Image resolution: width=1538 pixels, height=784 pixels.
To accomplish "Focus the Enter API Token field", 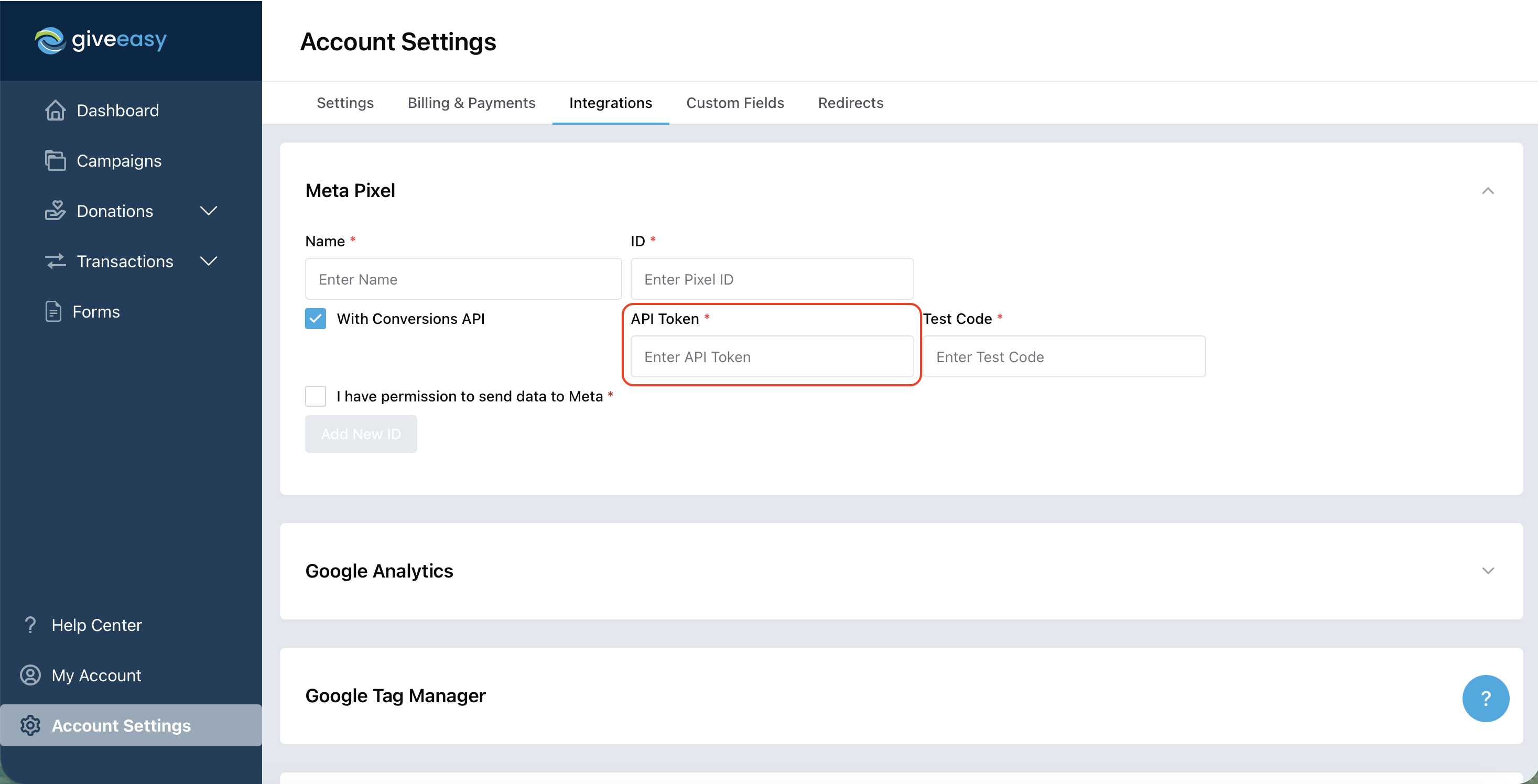I will (x=772, y=356).
